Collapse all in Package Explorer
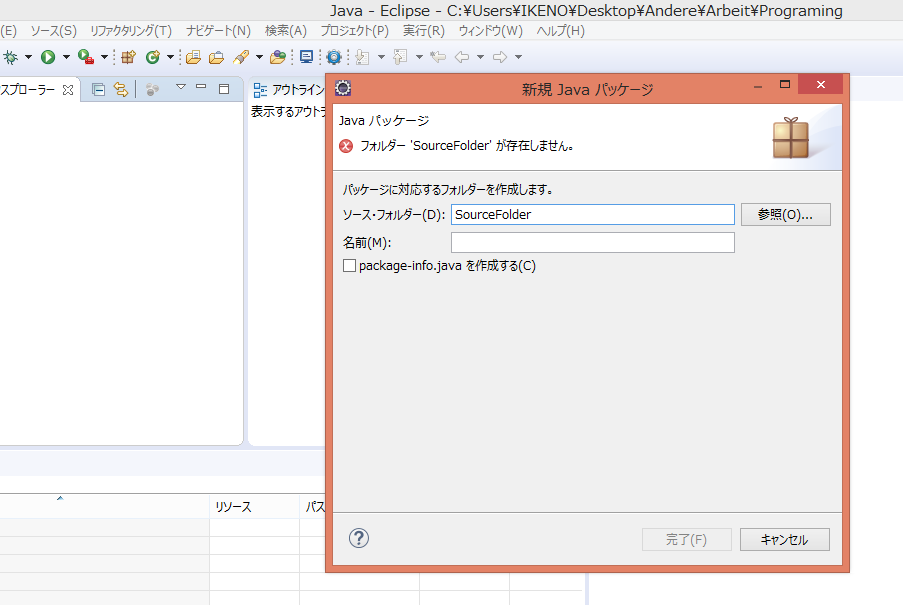This screenshot has width=903, height=605. coord(98,89)
